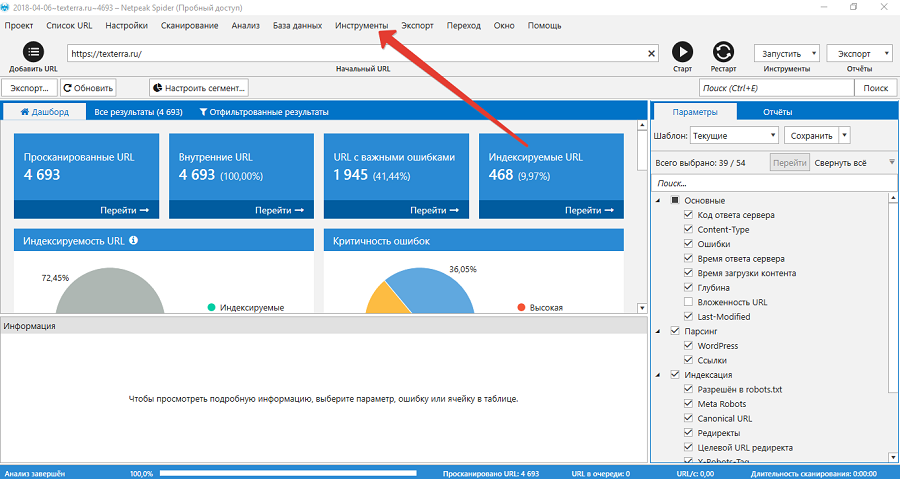This screenshot has height=479, width=900.
Task: Open the Запустить tools dropdown
Action: pyautogui.click(x=786, y=53)
